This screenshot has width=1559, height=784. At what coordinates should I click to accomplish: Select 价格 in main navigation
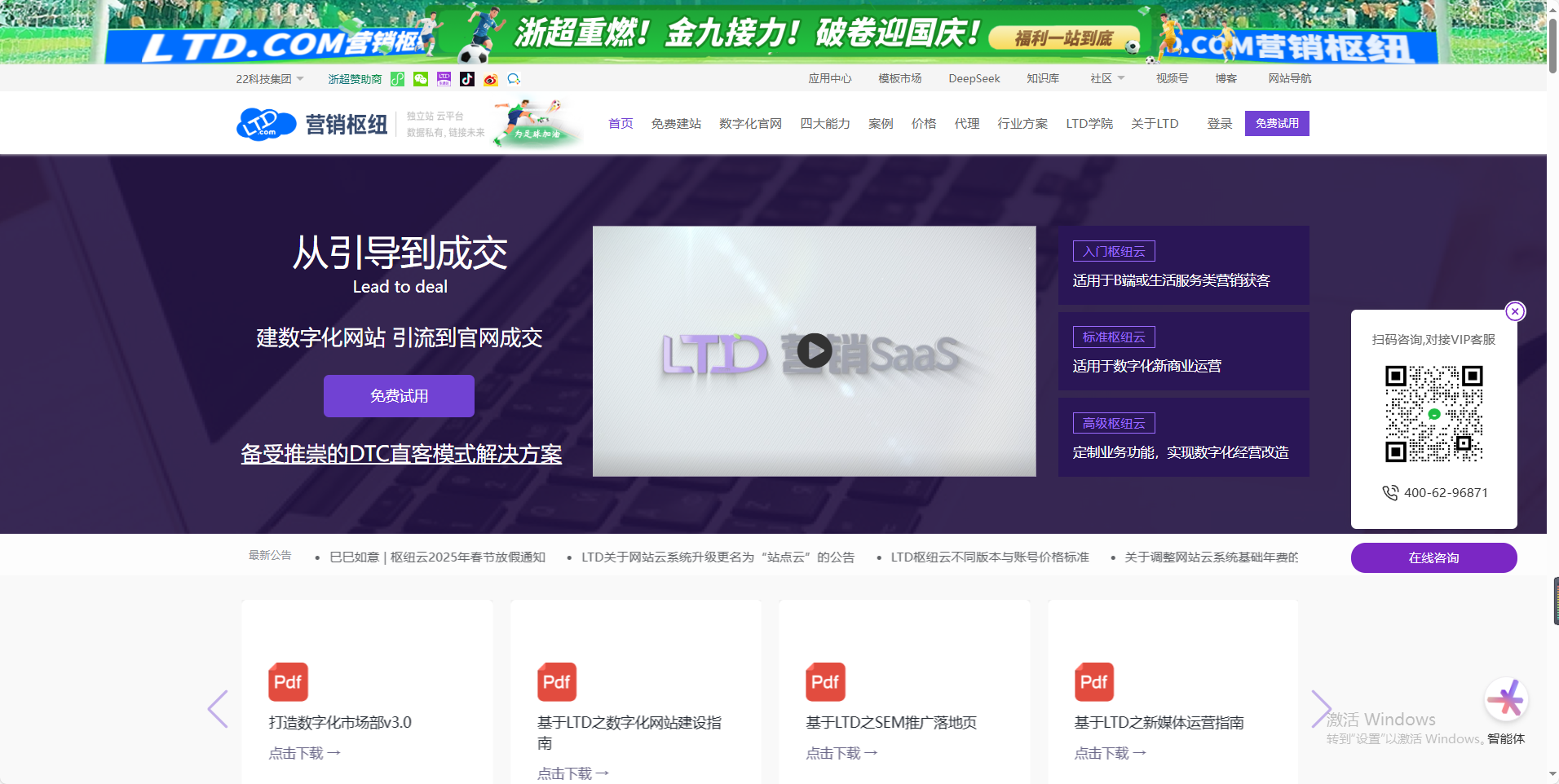[x=924, y=124]
